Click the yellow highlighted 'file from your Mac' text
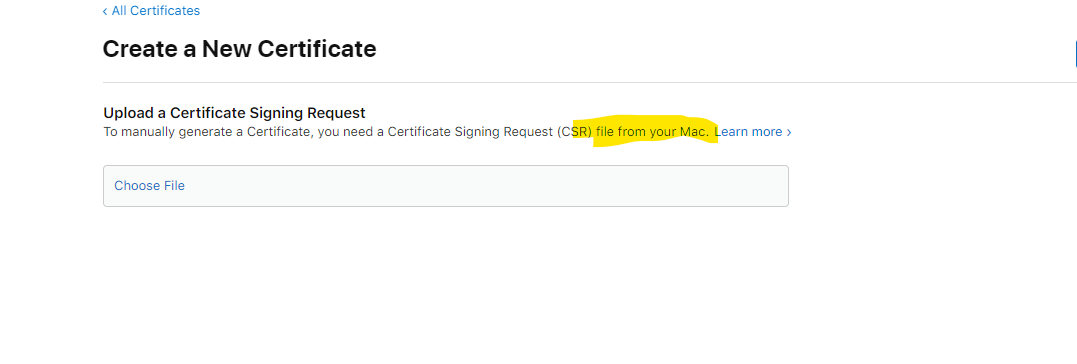The height and width of the screenshot is (364, 1077). tap(653, 132)
